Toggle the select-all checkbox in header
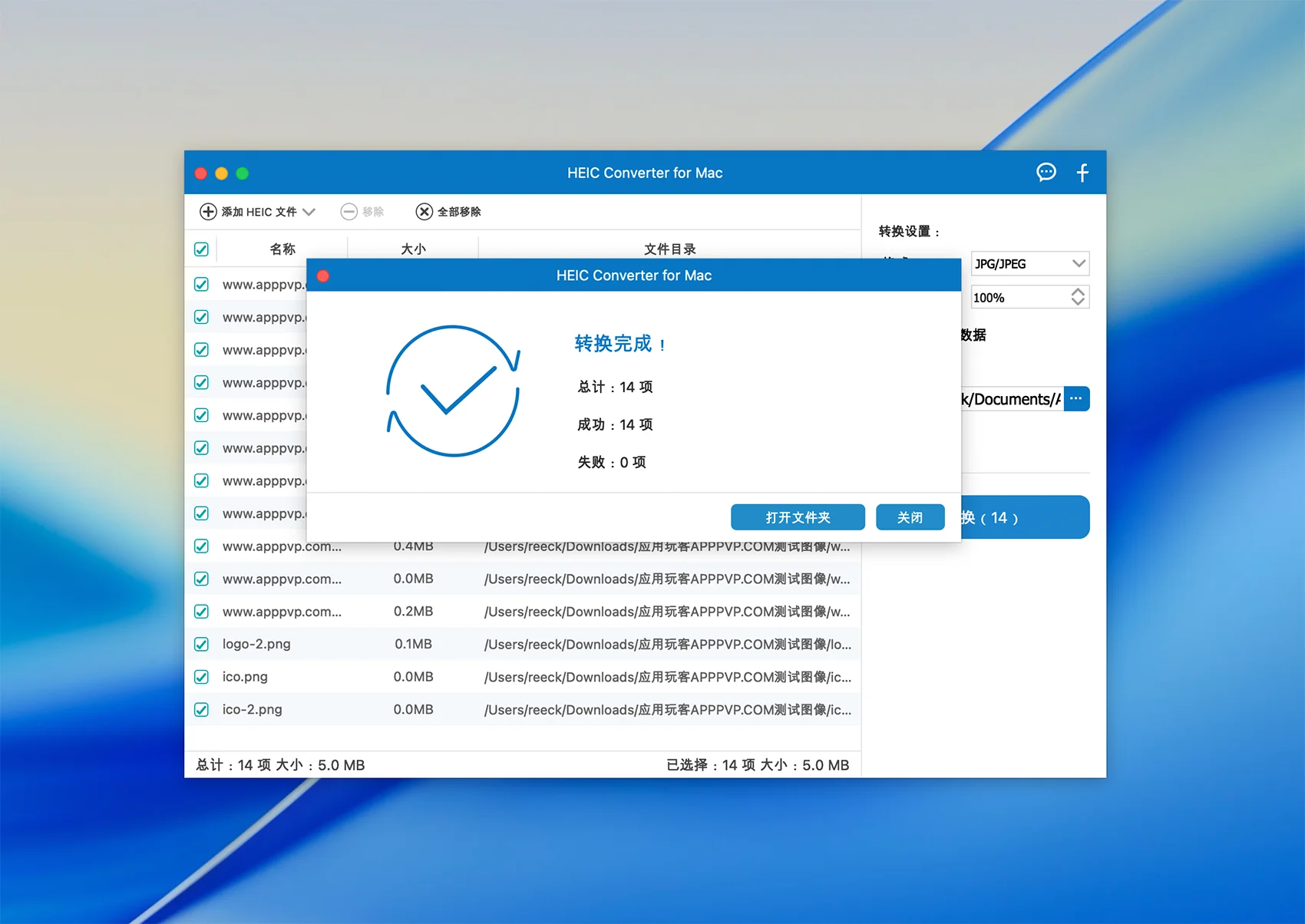1305x924 pixels. (202, 249)
